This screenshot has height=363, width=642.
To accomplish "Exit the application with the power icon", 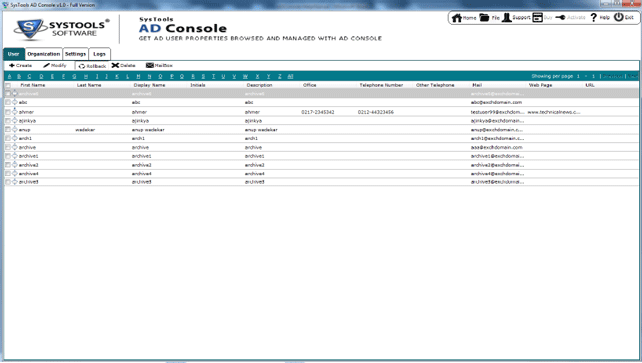I will 619,17.
